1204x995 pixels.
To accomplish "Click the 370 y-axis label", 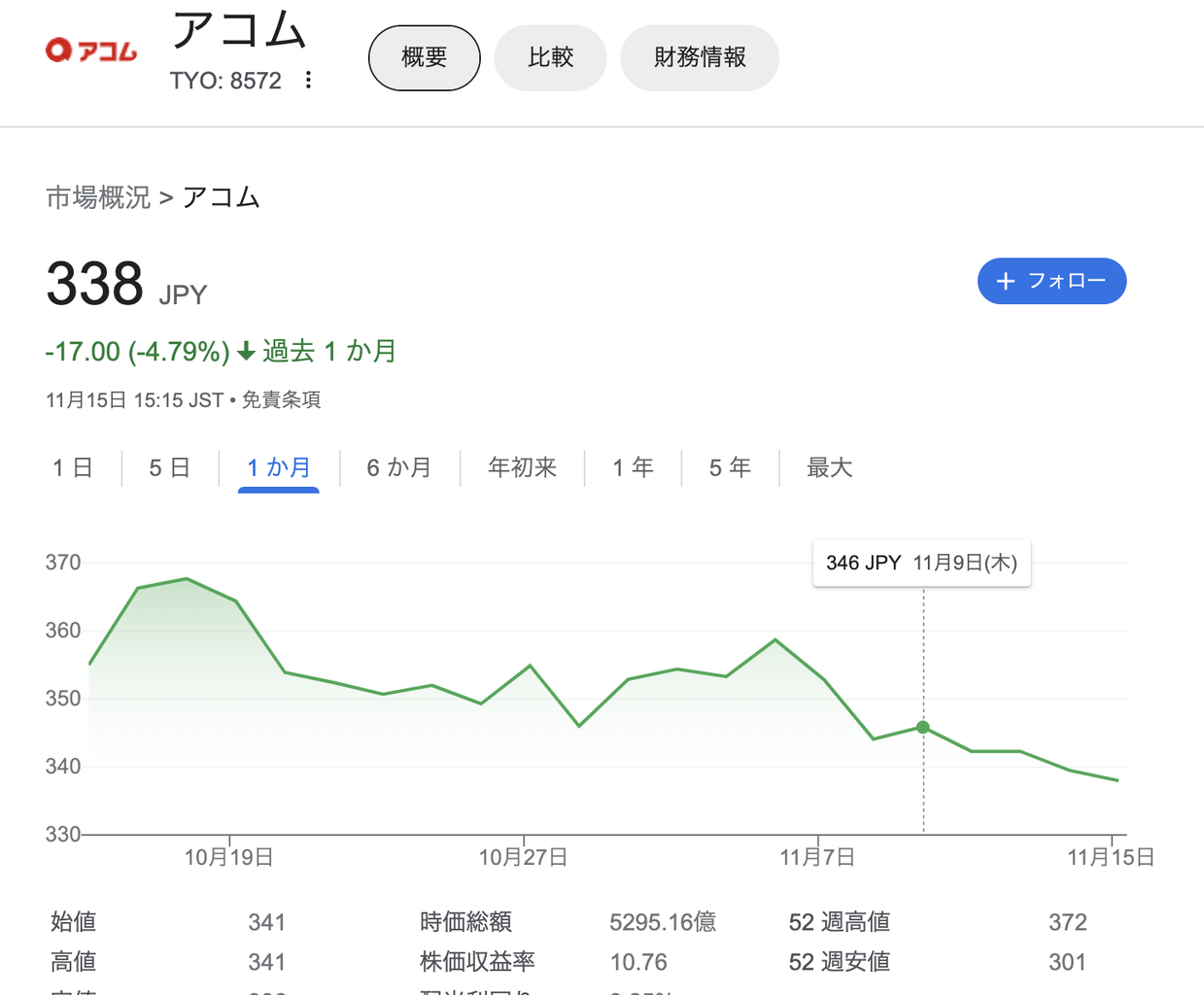I will [x=63, y=563].
